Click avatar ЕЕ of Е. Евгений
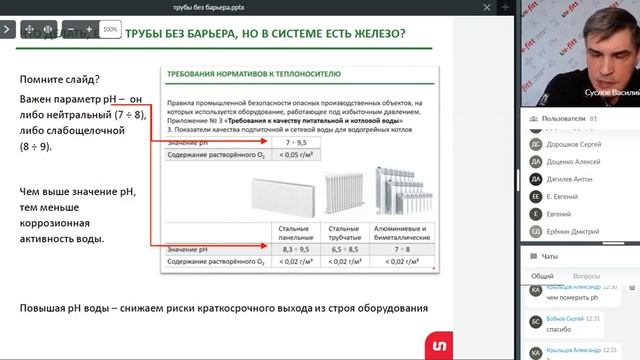The image size is (640, 360). click(536, 197)
